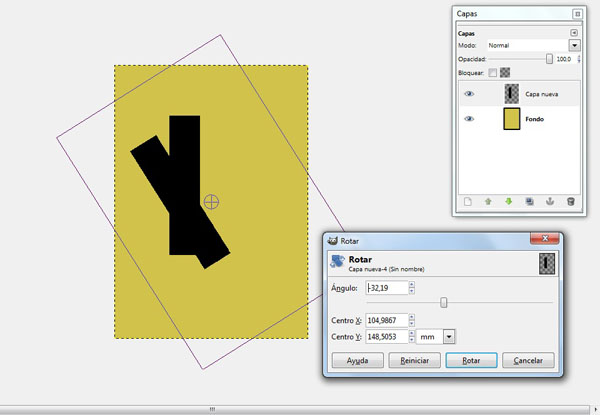Lower the layer with green down arrow

coord(508,201)
